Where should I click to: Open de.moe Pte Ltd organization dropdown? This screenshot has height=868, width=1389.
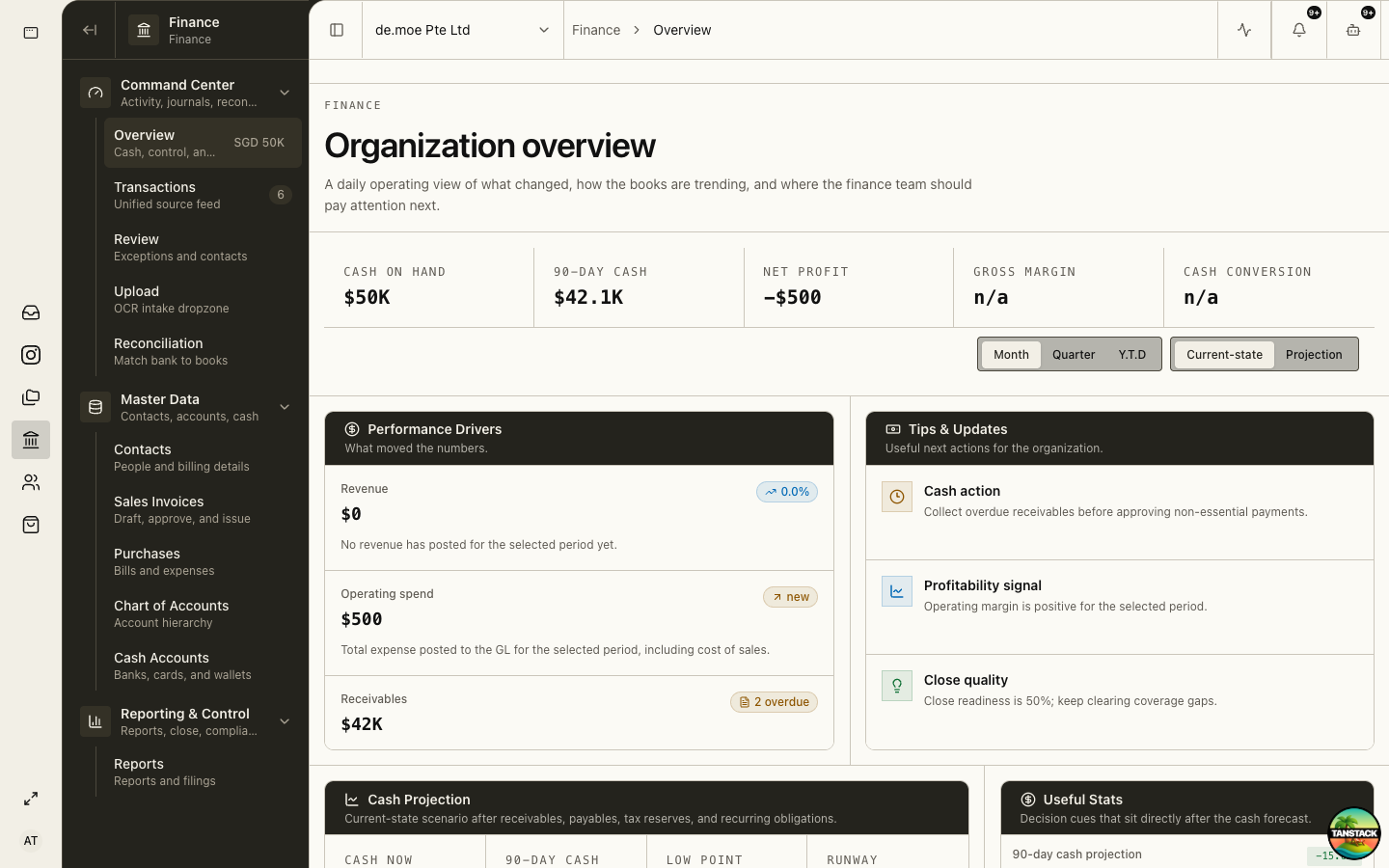[463, 30]
